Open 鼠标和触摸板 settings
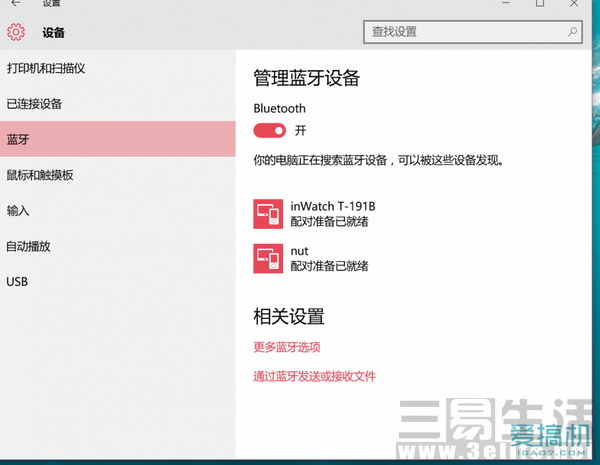 40,175
